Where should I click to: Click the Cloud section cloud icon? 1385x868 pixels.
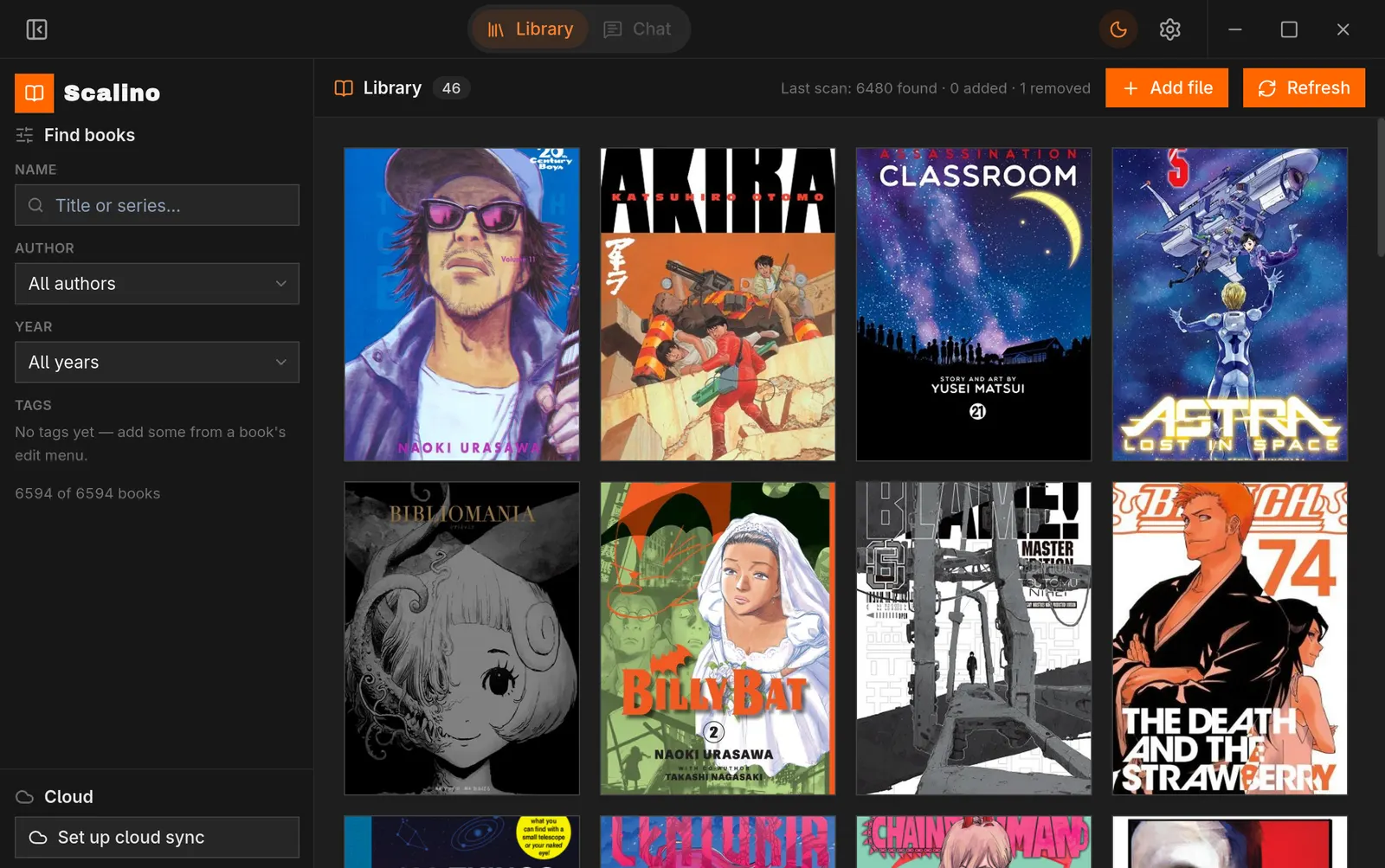pos(25,797)
